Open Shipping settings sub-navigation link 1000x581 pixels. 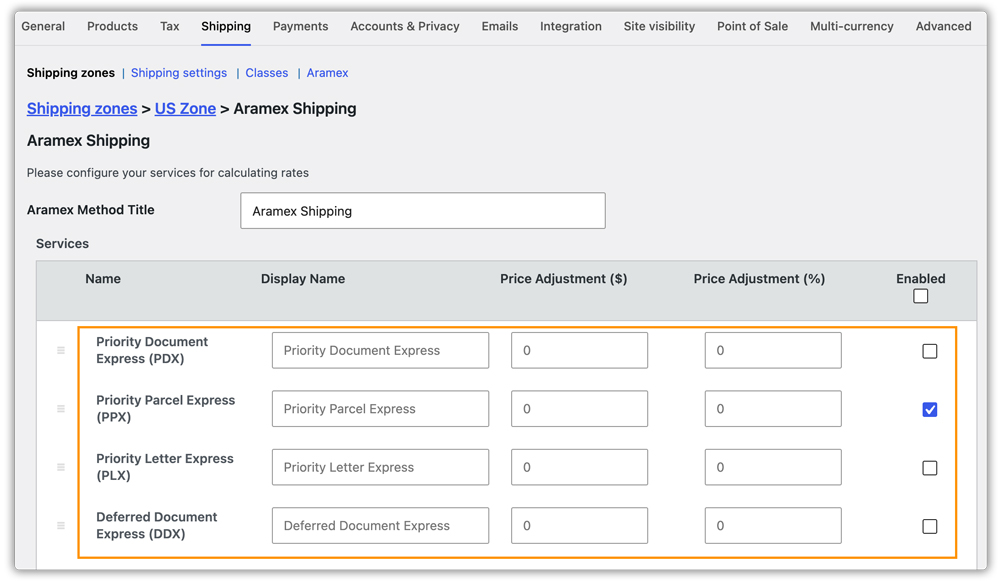click(x=179, y=73)
